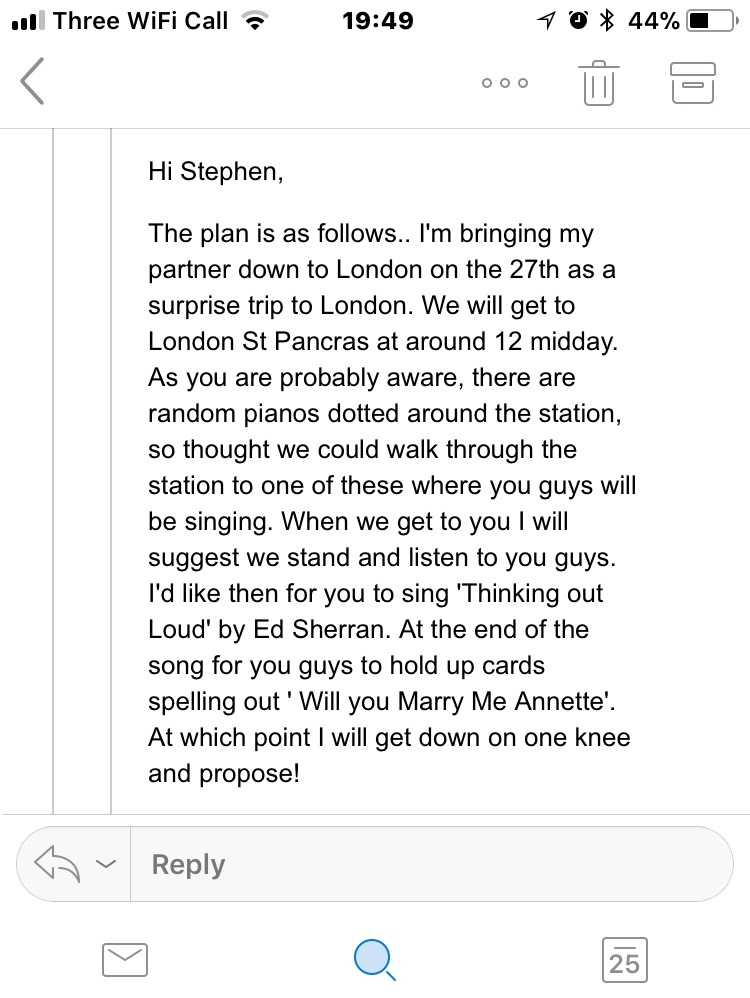750x998 pixels.
Task: Tap the reply arrow icon
Action: (x=57, y=864)
